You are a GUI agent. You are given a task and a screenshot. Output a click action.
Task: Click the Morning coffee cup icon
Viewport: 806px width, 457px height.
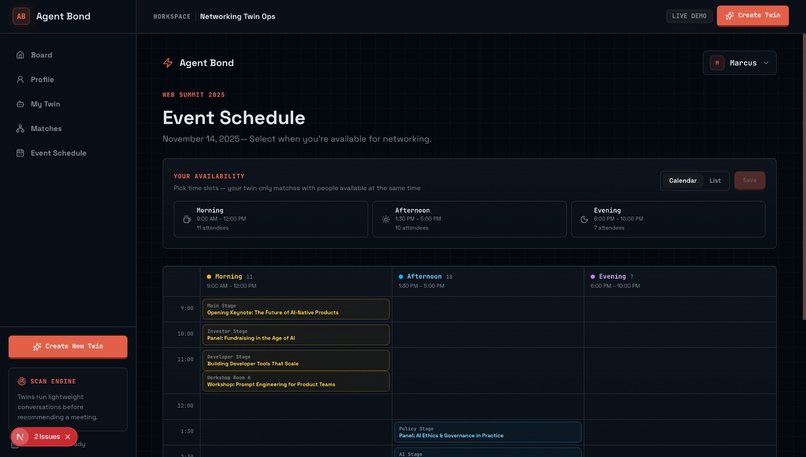point(187,220)
